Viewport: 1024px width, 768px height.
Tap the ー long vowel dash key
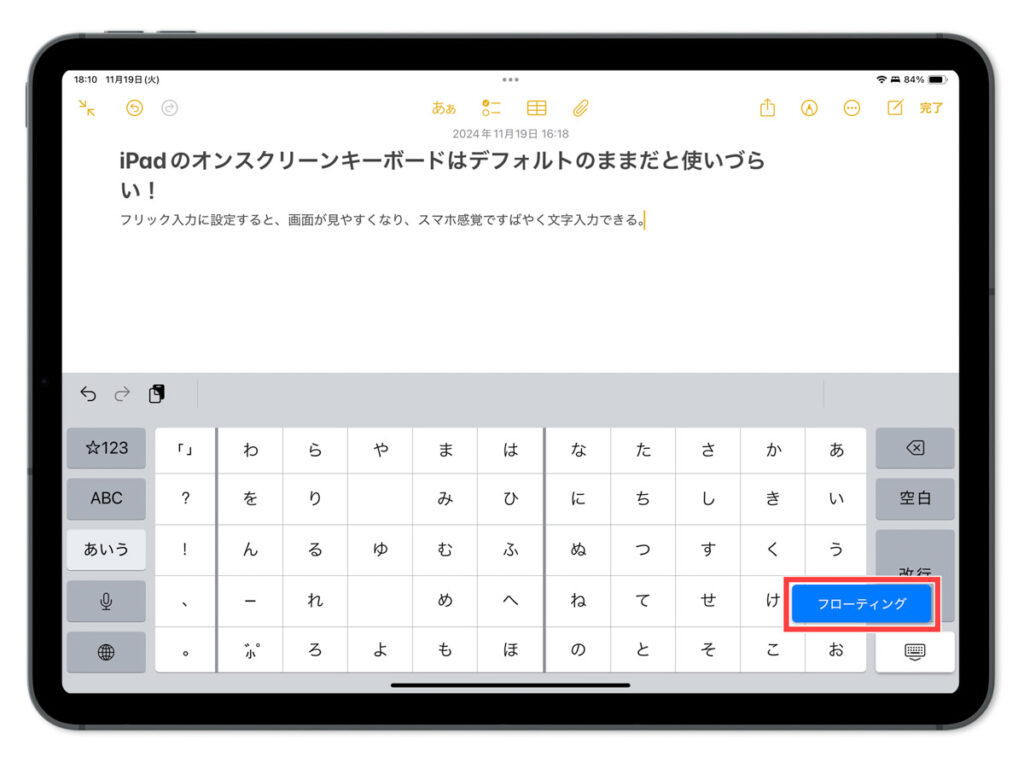pyautogui.click(x=251, y=601)
